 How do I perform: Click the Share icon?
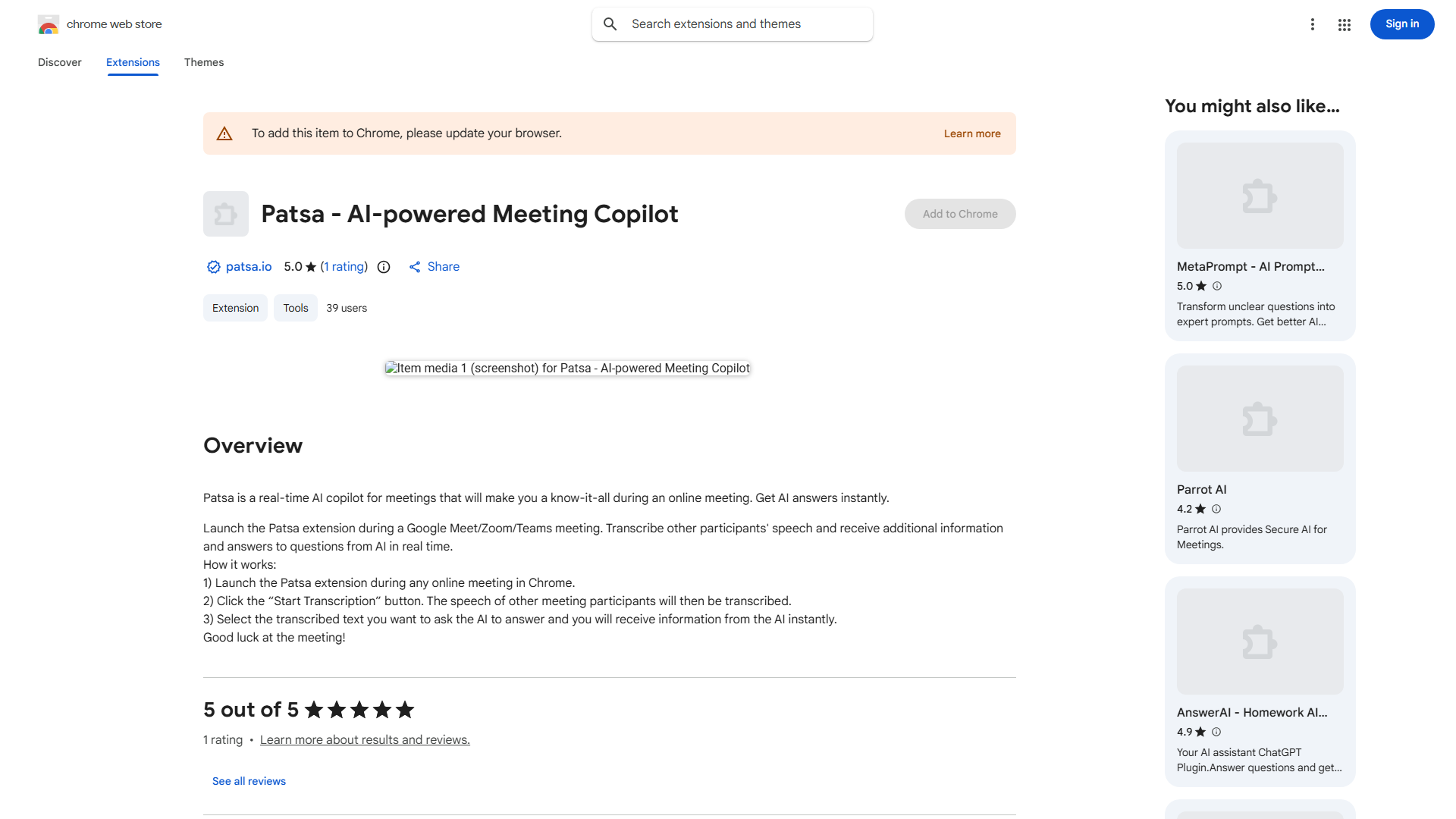(415, 267)
